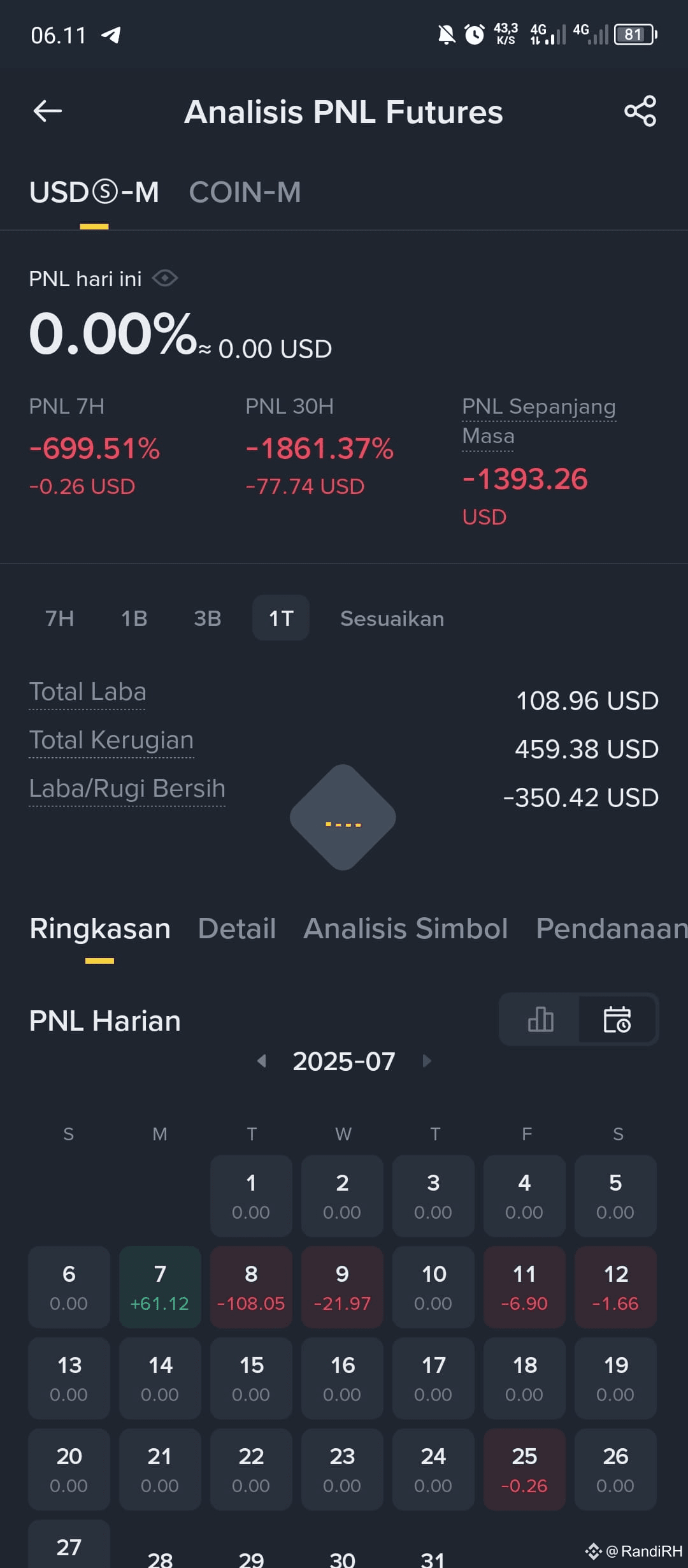688x1568 pixels.
Task: Select calendar view icon
Action: point(617,1019)
